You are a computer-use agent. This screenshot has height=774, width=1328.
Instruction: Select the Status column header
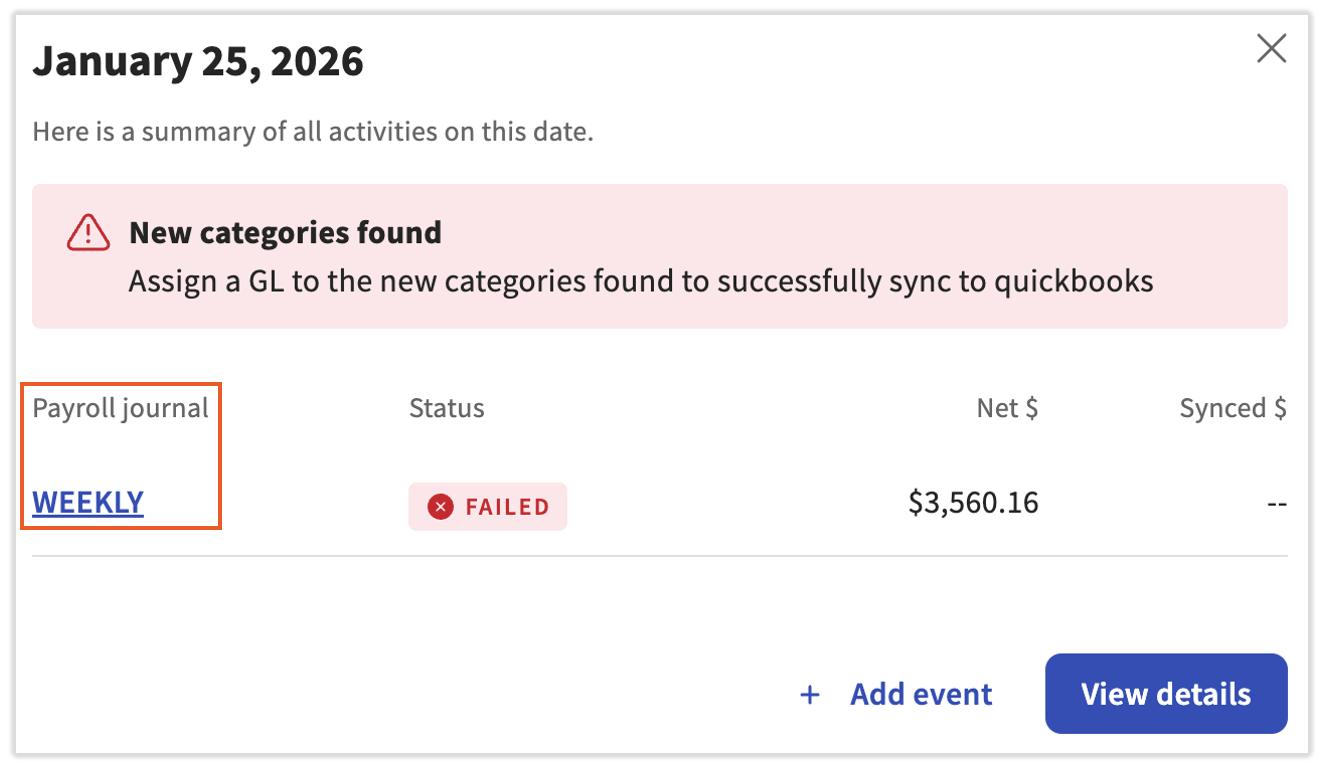pyautogui.click(x=446, y=408)
